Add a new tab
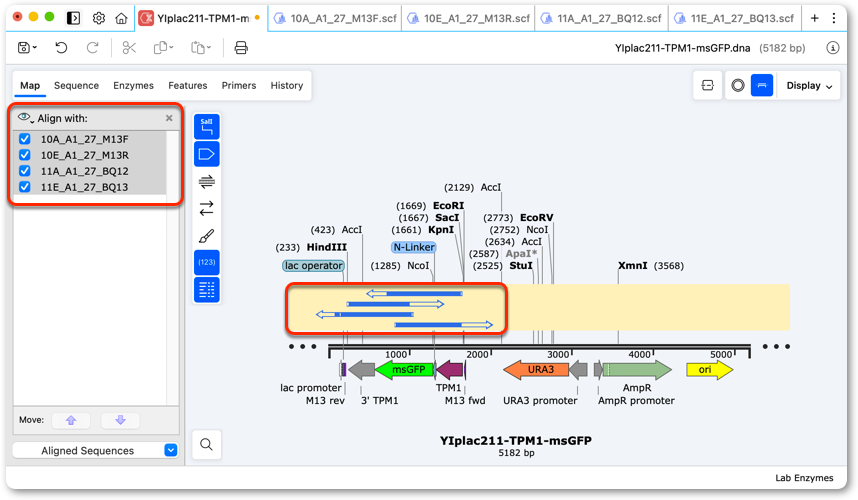The width and height of the screenshot is (858, 500). pyautogui.click(x=814, y=18)
